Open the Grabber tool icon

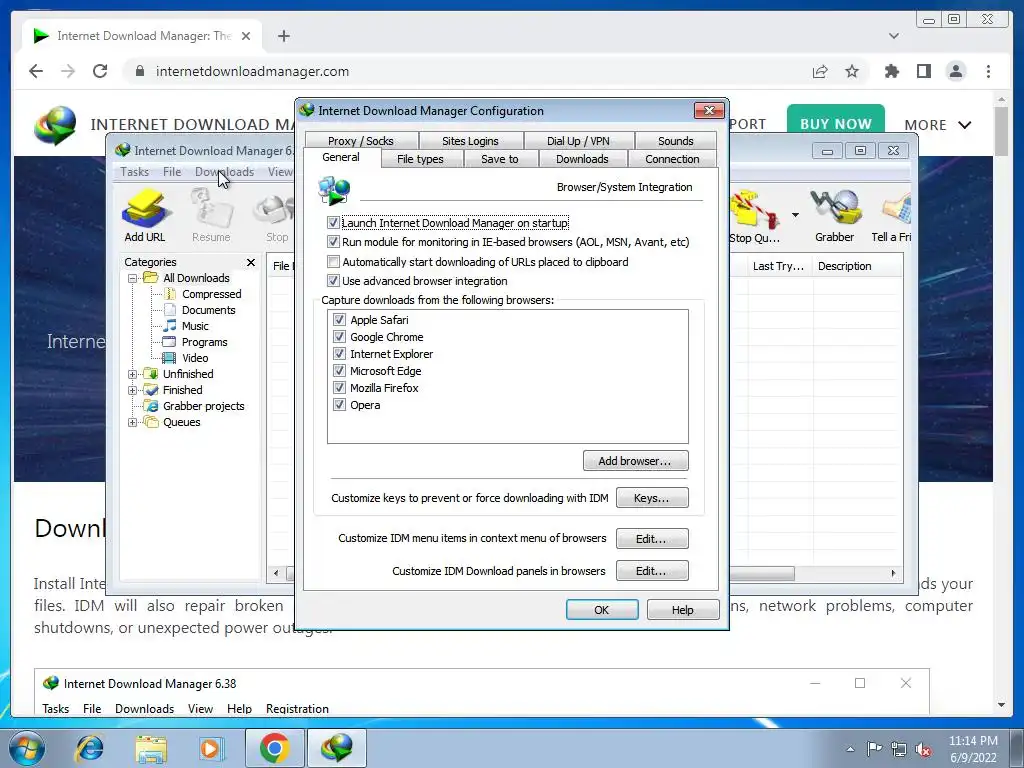[835, 216]
